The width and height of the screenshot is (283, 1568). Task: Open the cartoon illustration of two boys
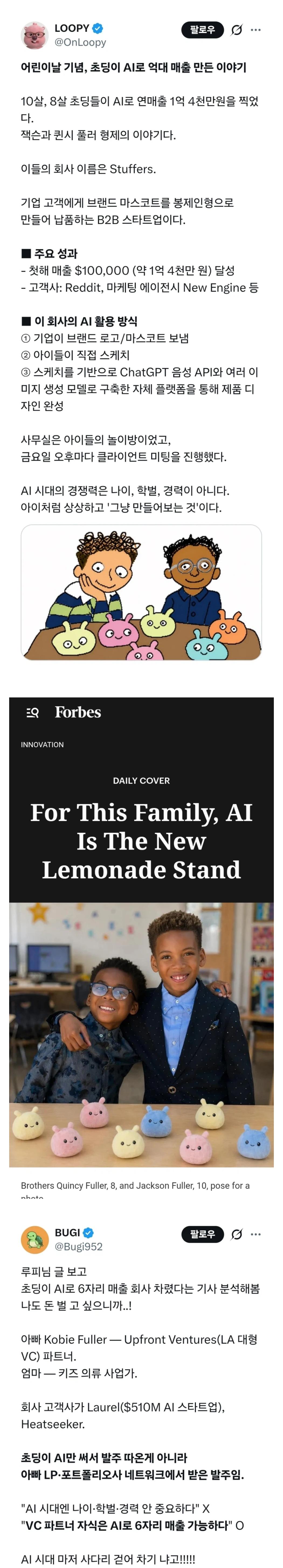(141, 592)
